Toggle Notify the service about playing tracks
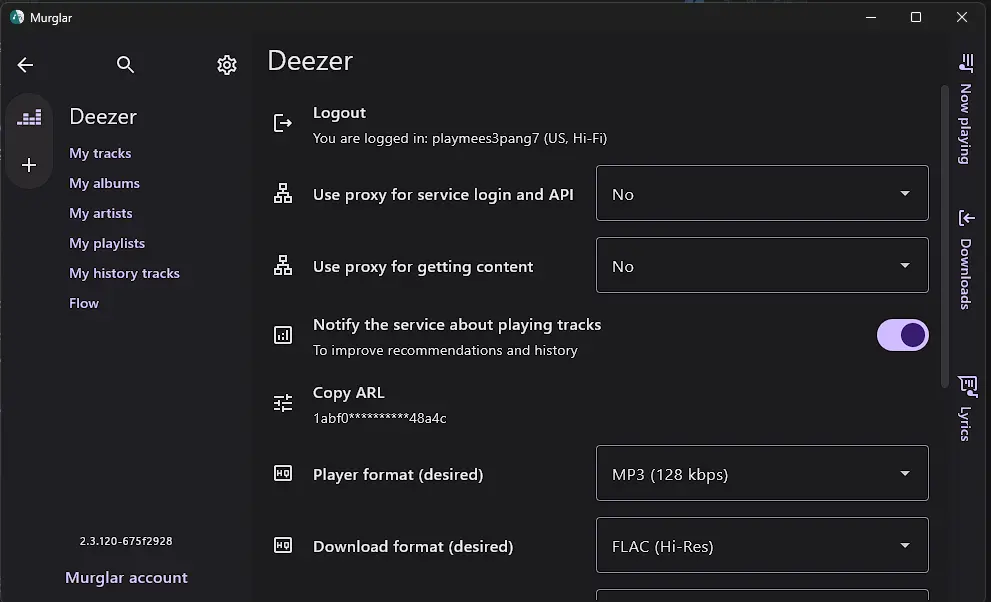The height and width of the screenshot is (602, 991). (x=902, y=335)
